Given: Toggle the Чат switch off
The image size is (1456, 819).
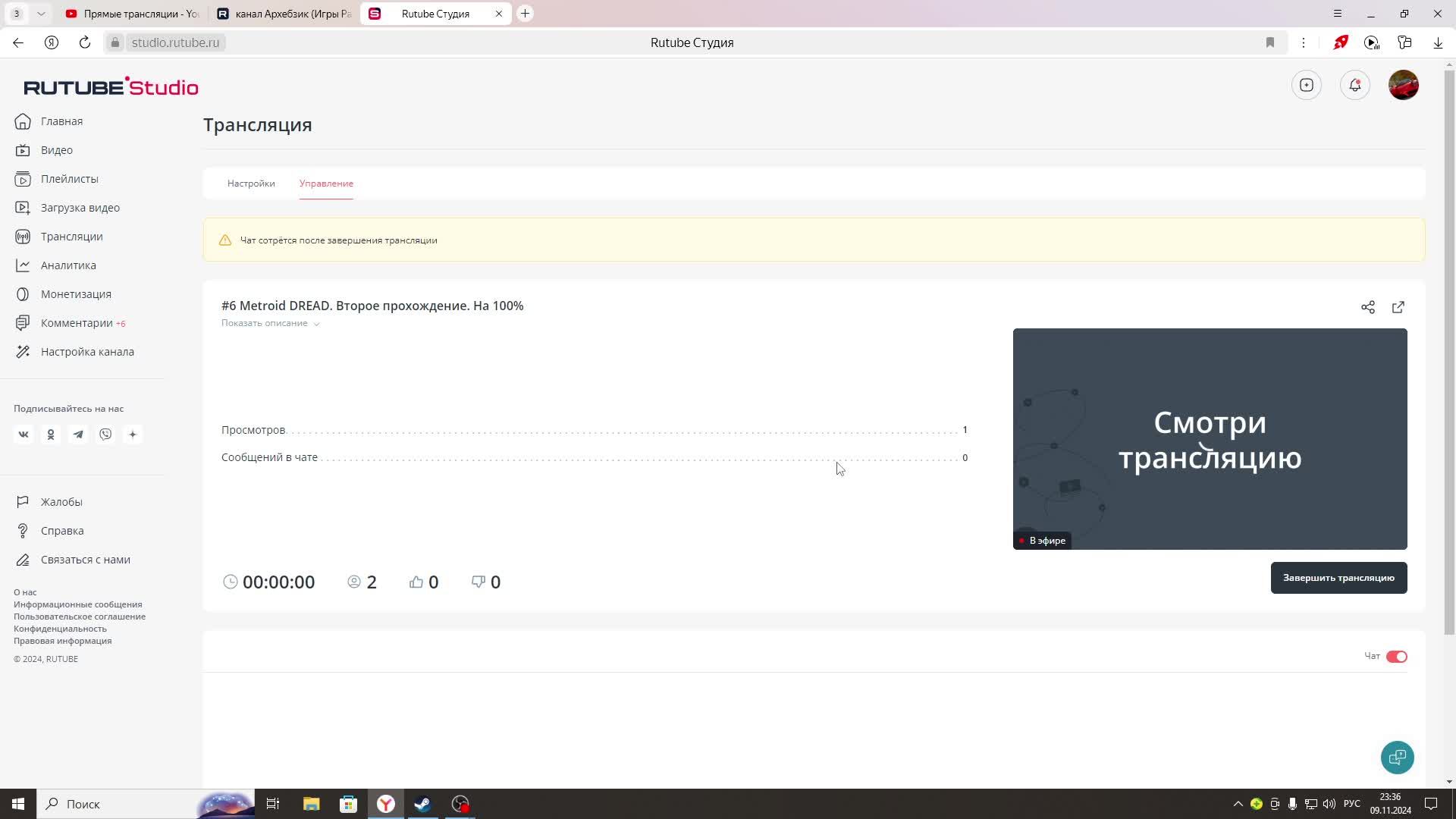Looking at the screenshot, I should point(1396,657).
